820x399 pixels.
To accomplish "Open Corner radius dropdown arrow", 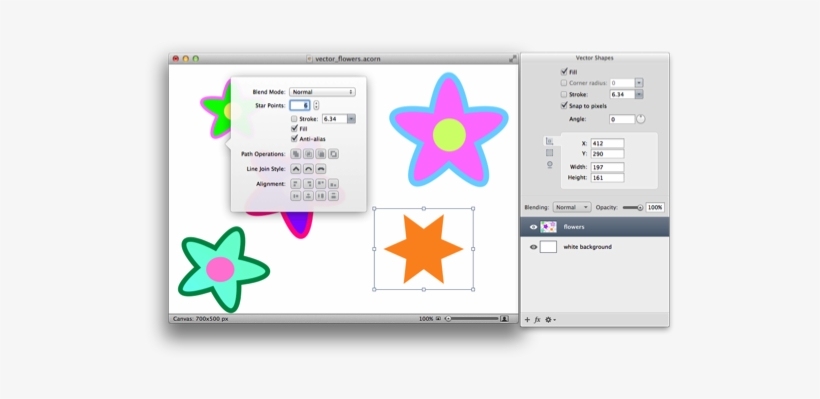I will (639, 83).
